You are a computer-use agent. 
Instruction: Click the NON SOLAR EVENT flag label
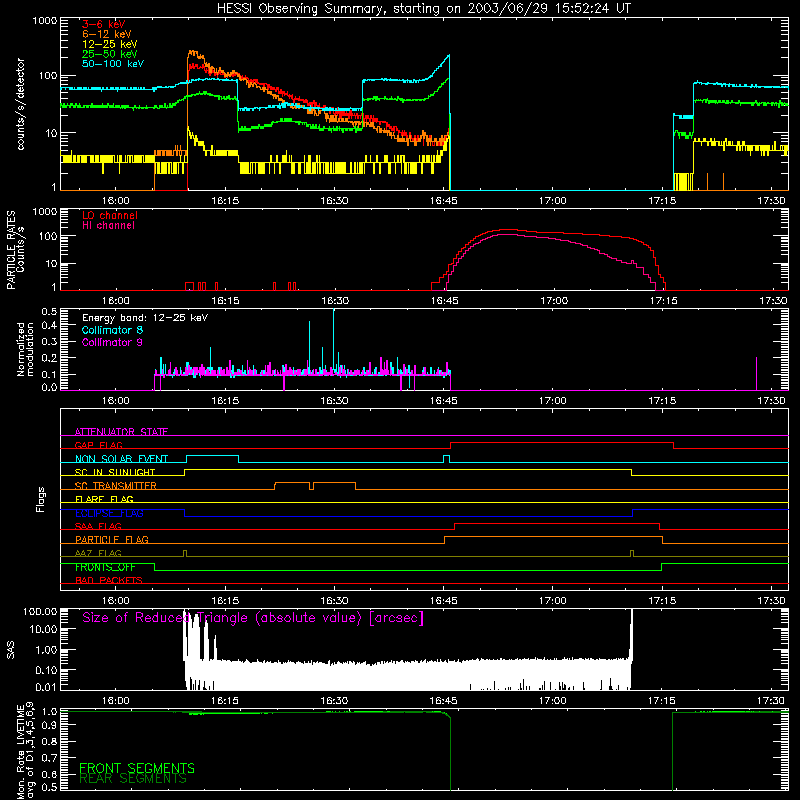(121, 459)
